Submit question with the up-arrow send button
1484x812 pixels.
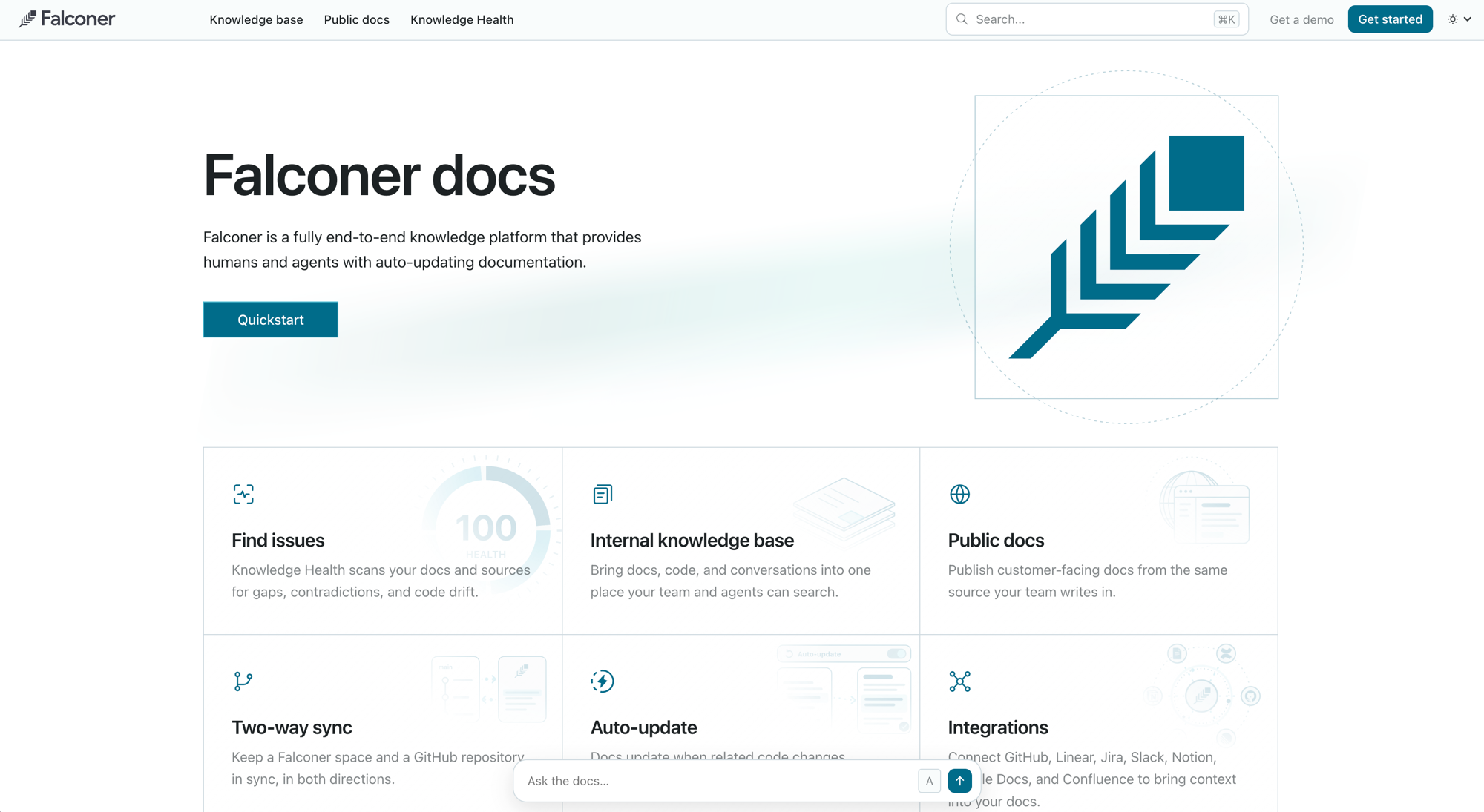pyautogui.click(x=959, y=780)
